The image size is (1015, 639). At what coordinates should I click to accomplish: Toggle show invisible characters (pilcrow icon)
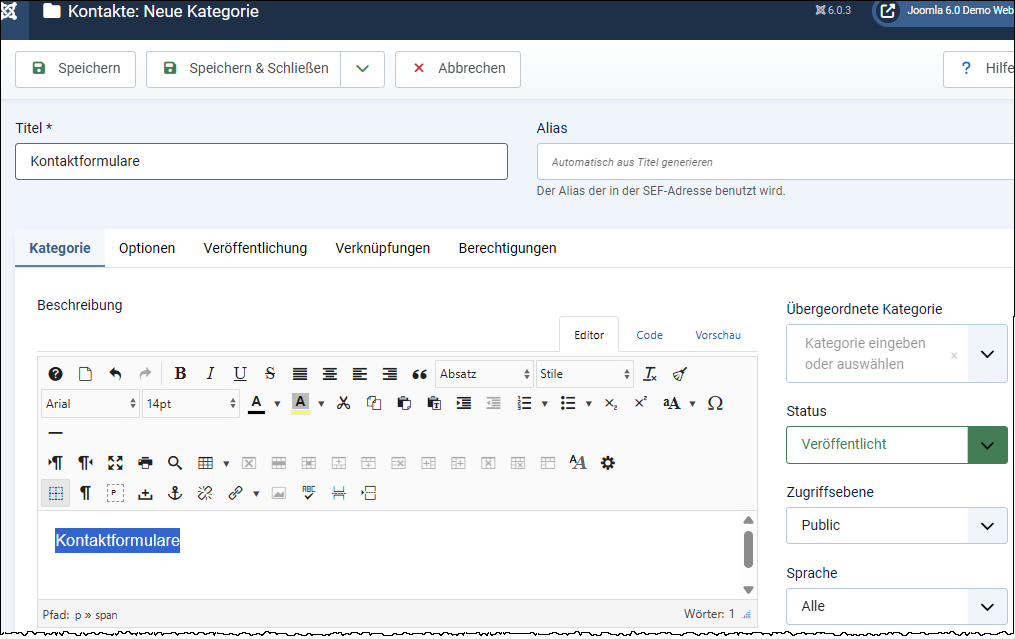pyautogui.click(x=86, y=493)
